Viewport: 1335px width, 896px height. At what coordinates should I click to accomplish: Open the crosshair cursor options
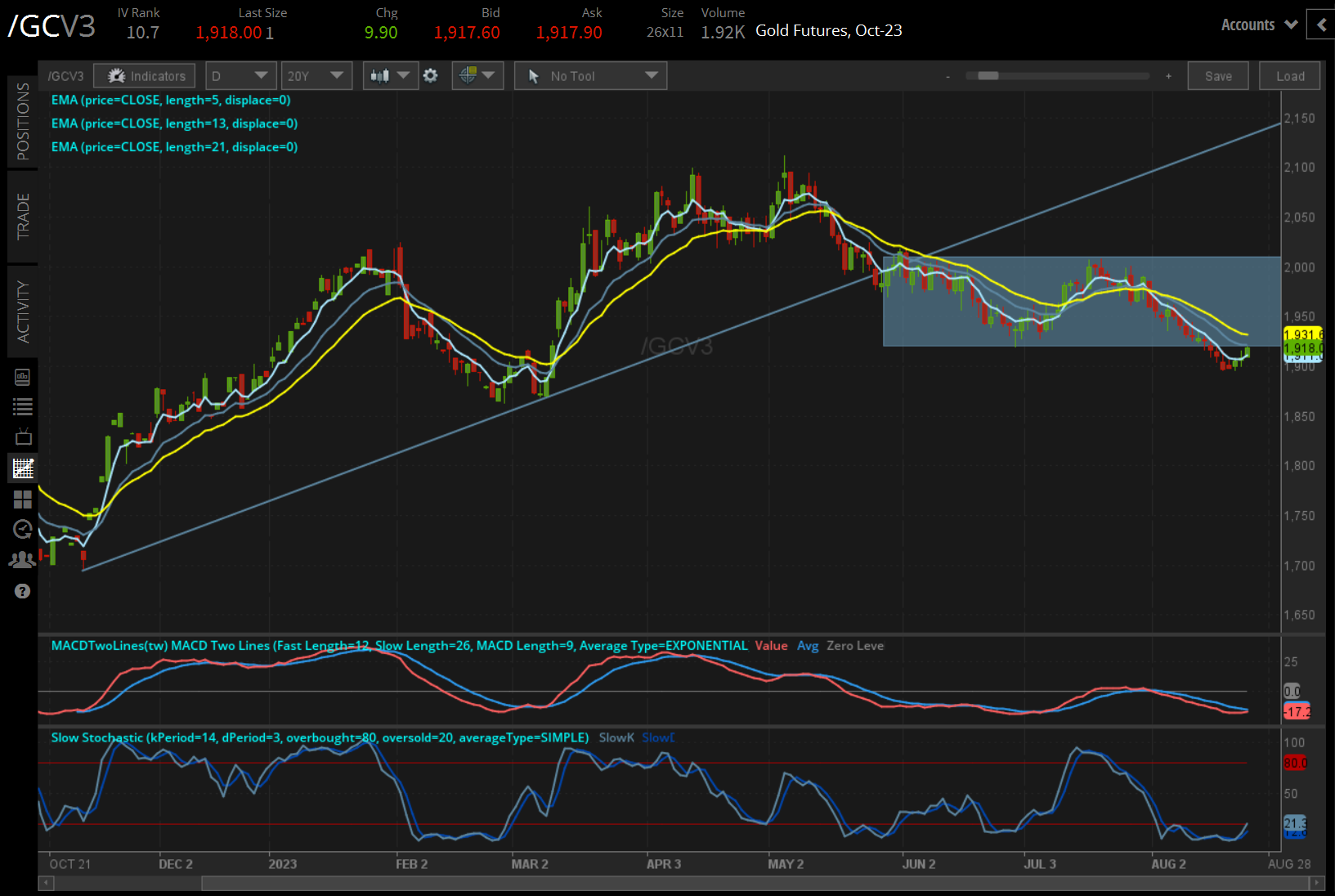(477, 76)
